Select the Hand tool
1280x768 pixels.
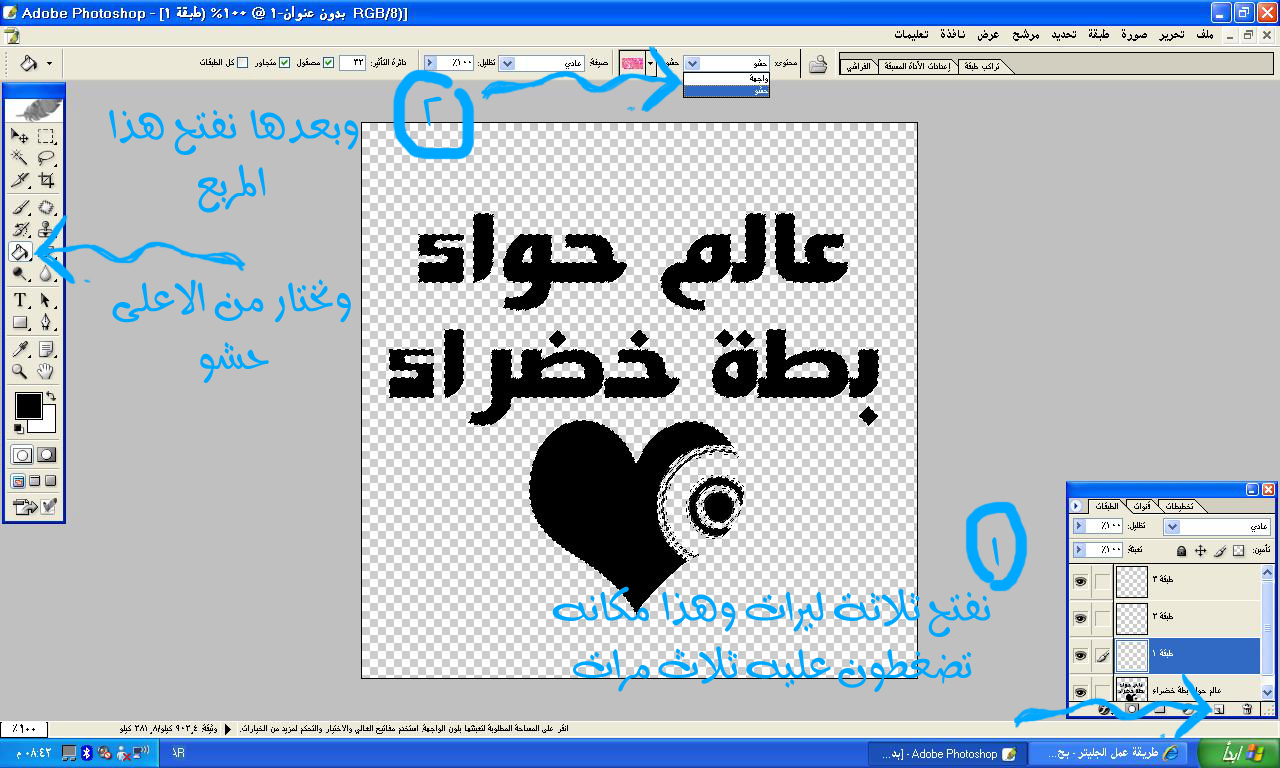(x=46, y=372)
